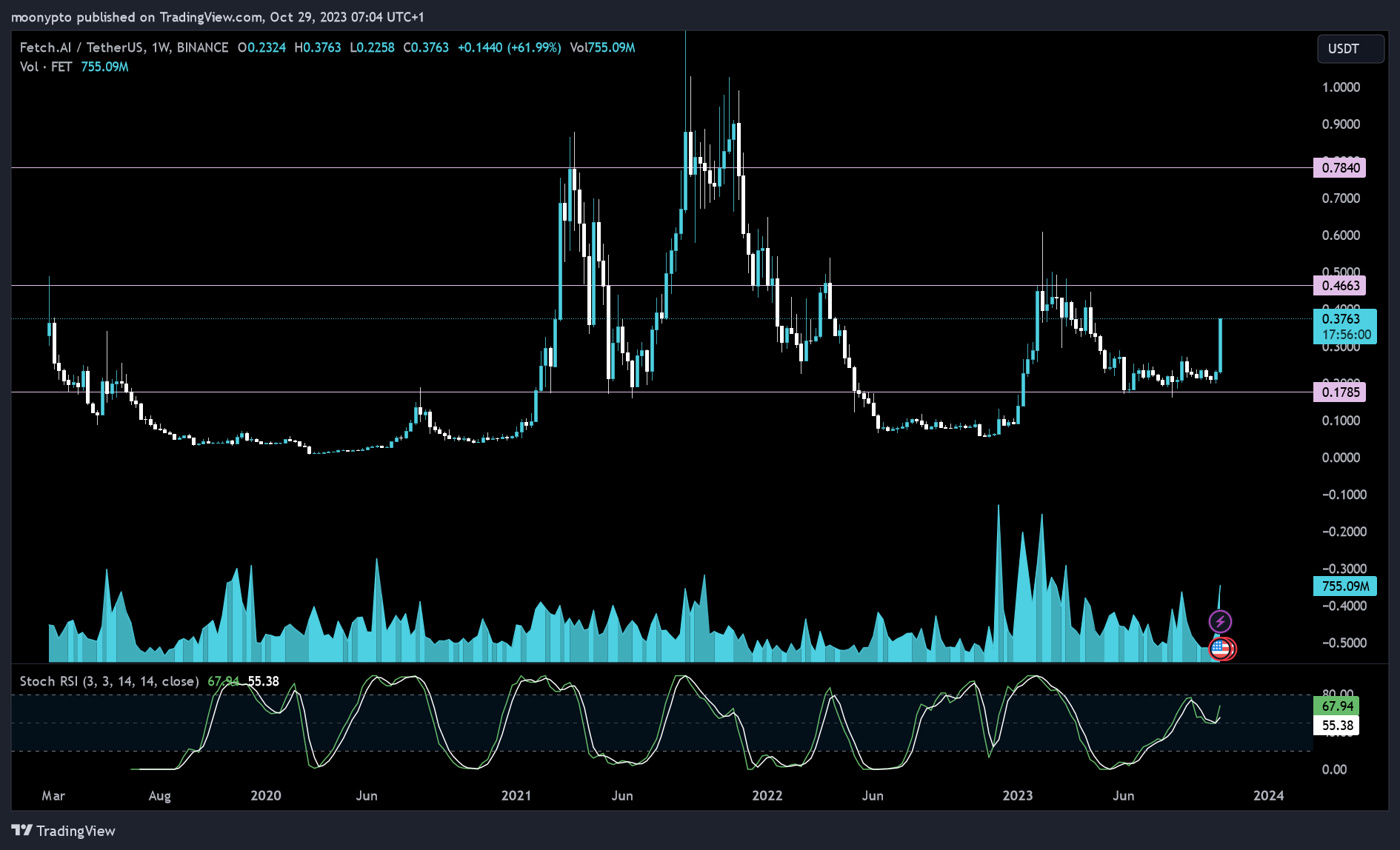Screen dimensions: 1400x850
Task: Click the -0.2000 price scale label
Action: coord(1344,531)
